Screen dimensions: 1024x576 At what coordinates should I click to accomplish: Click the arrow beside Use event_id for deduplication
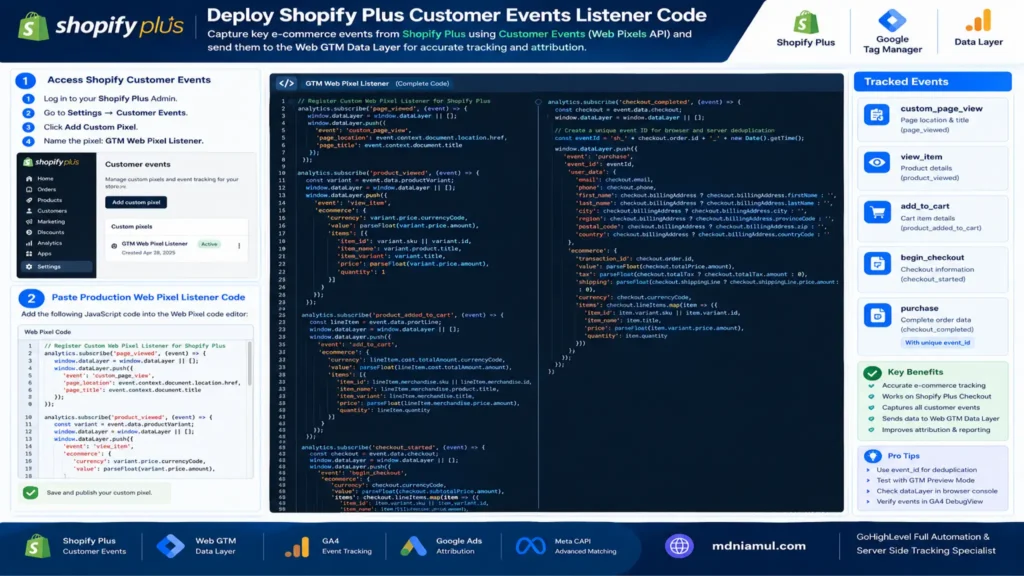(869, 470)
